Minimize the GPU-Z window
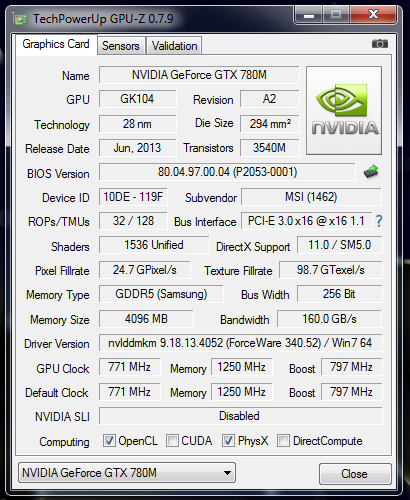 click(309, 15)
